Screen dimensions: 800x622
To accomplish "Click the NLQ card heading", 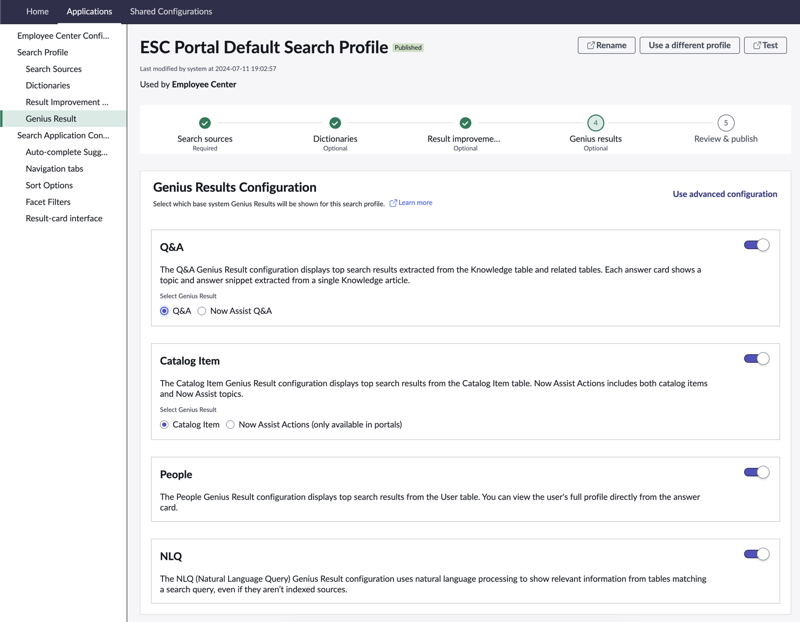I will click(171, 556).
